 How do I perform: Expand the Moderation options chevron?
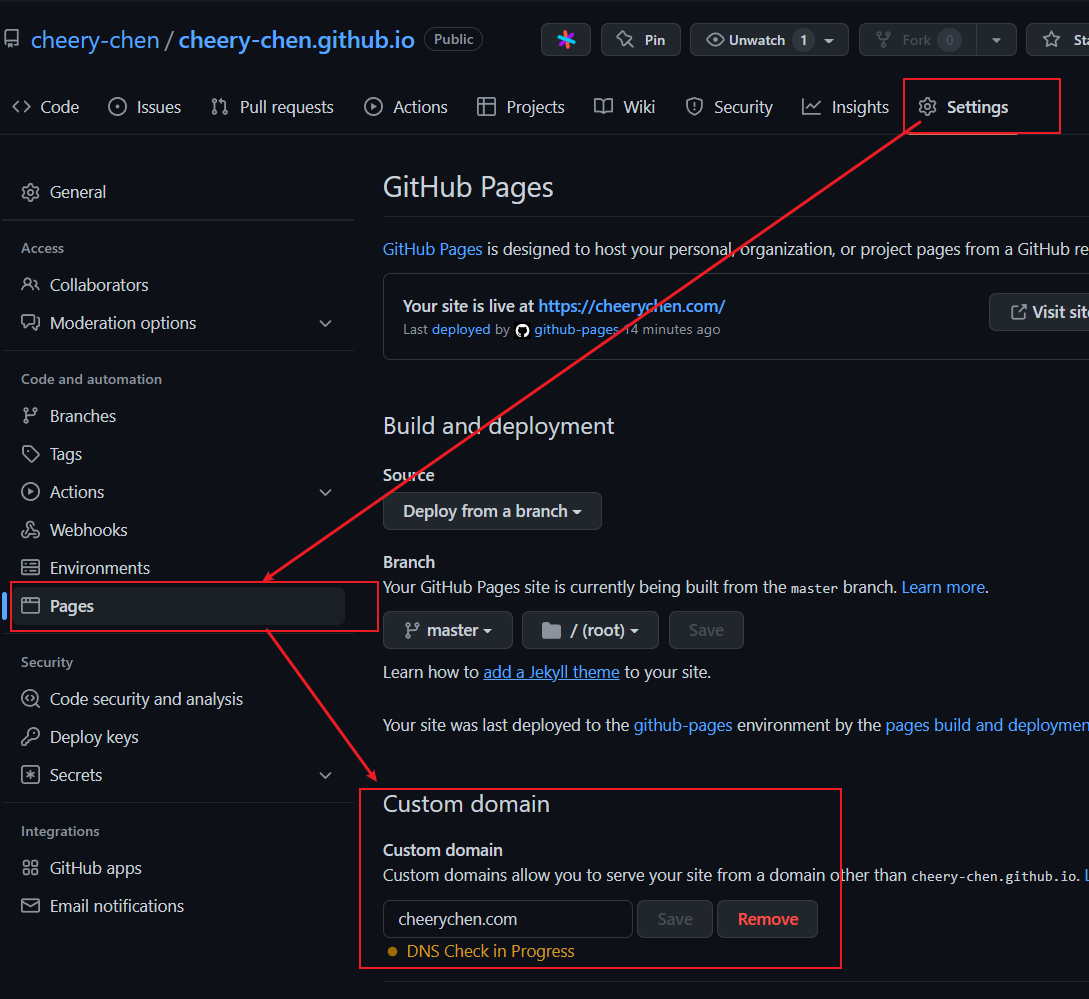[325, 323]
